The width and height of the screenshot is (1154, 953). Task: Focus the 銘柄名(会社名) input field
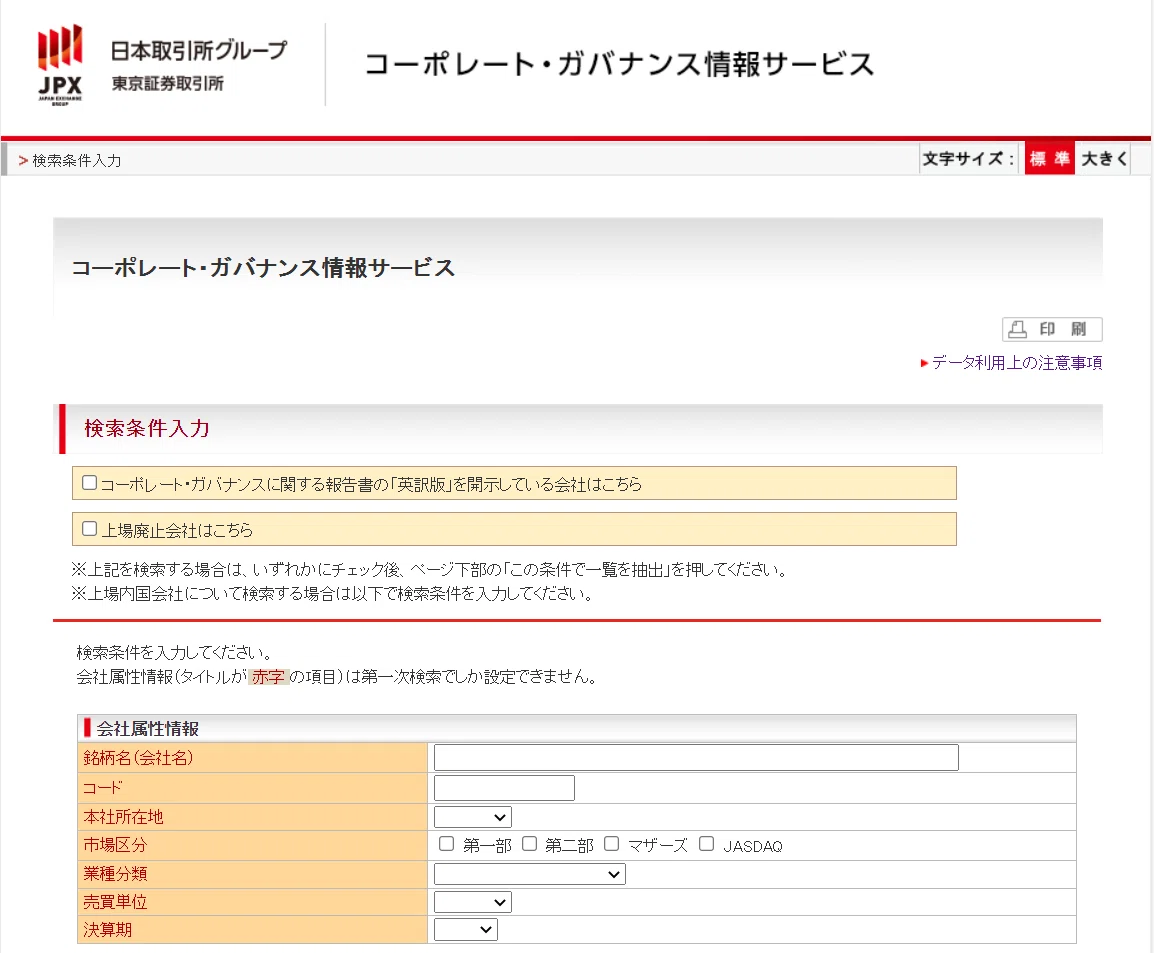pos(696,757)
